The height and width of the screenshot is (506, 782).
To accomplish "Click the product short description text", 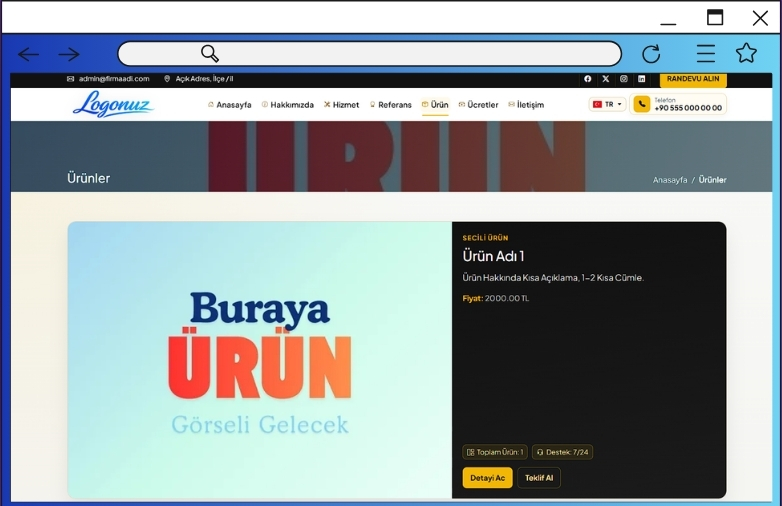I will click(x=553, y=278).
